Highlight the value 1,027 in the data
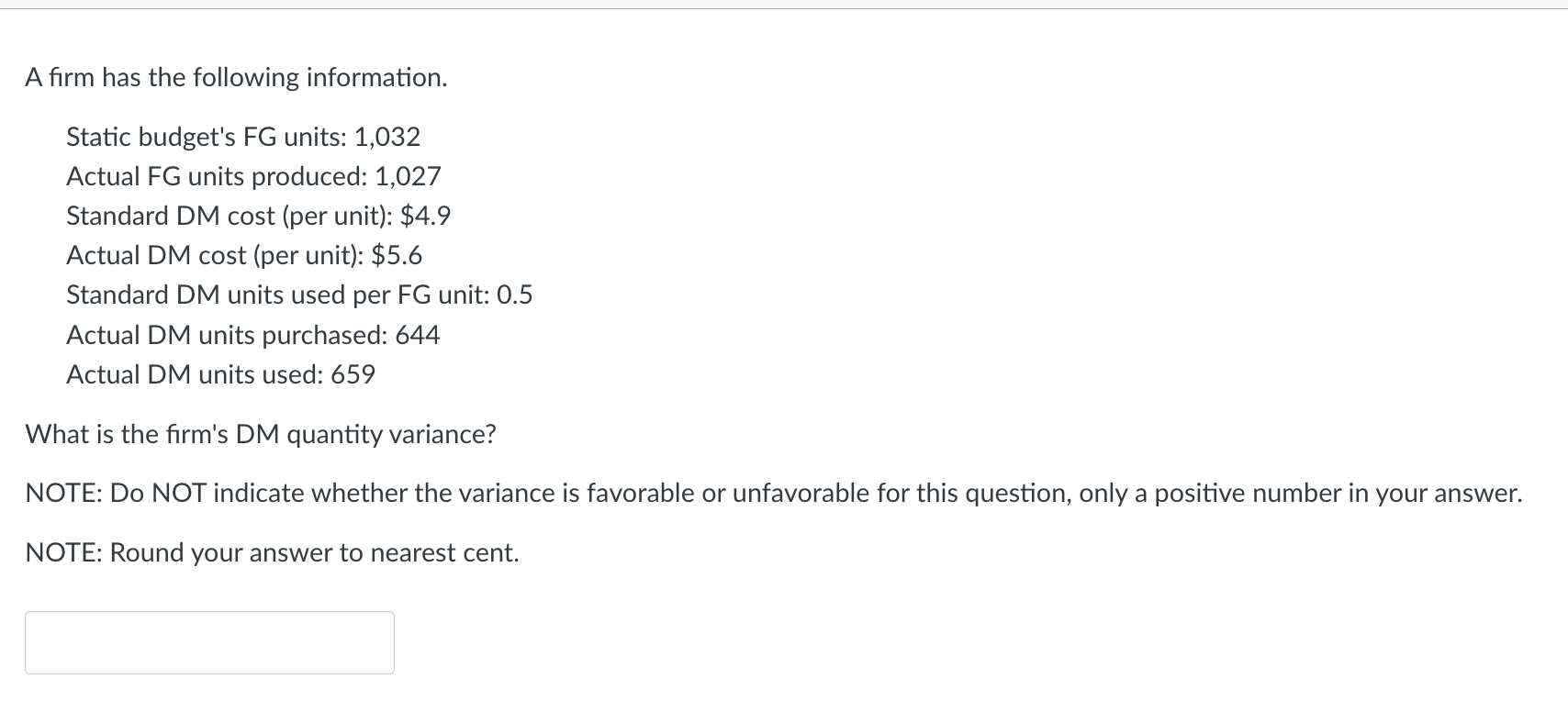Viewport: 1568px width, 723px height. tap(409, 176)
